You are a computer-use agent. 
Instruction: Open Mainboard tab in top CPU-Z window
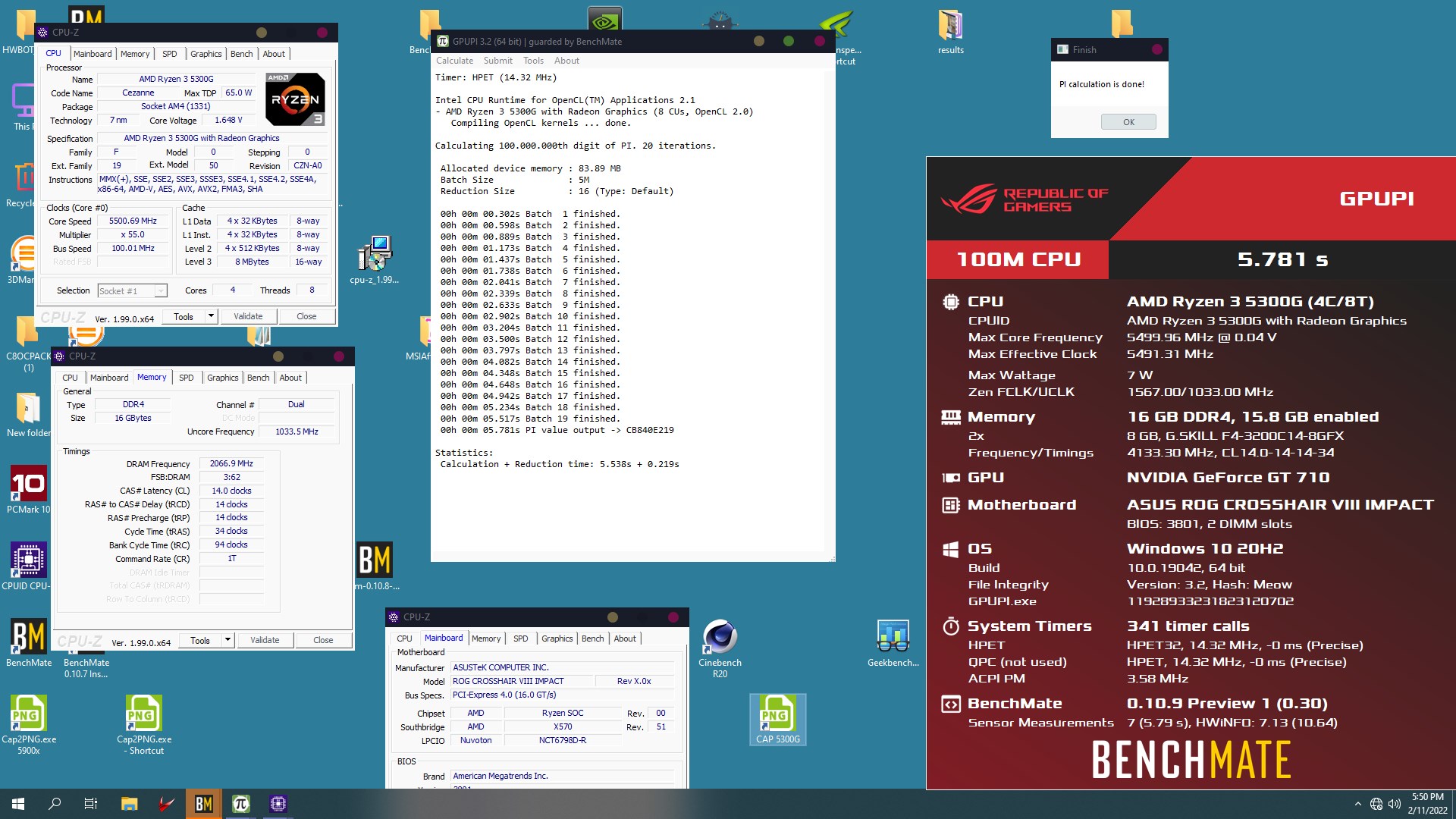[x=93, y=54]
